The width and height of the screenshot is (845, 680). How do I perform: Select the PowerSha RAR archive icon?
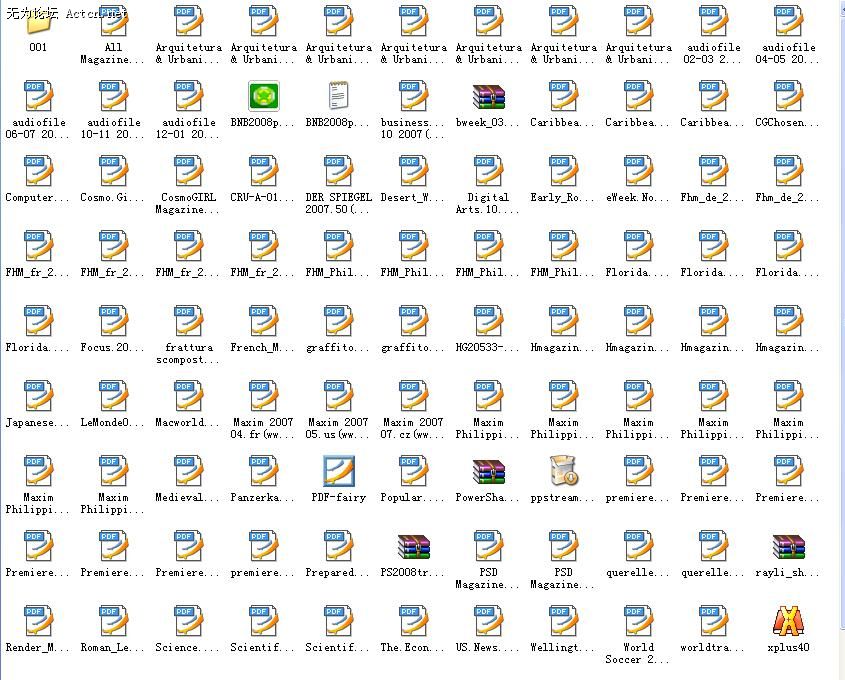[x=488, y=471]
